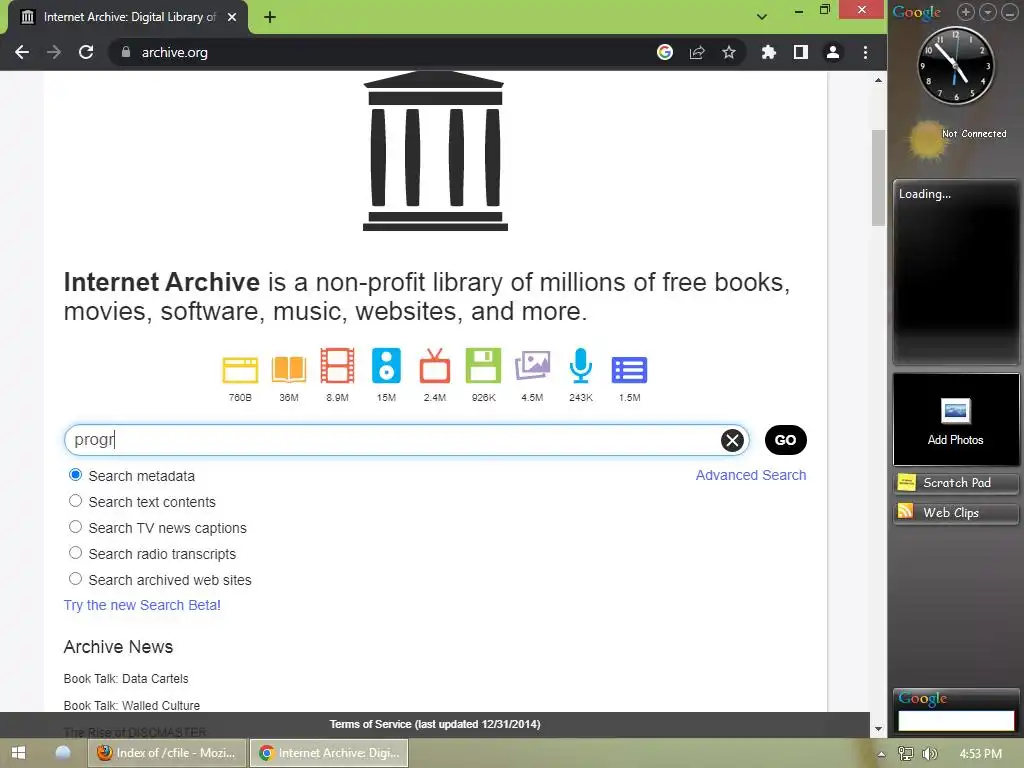Open Web Clips sidebar gadget
The height and width of the screenshot is (768, 1024).
click(955, 513)
